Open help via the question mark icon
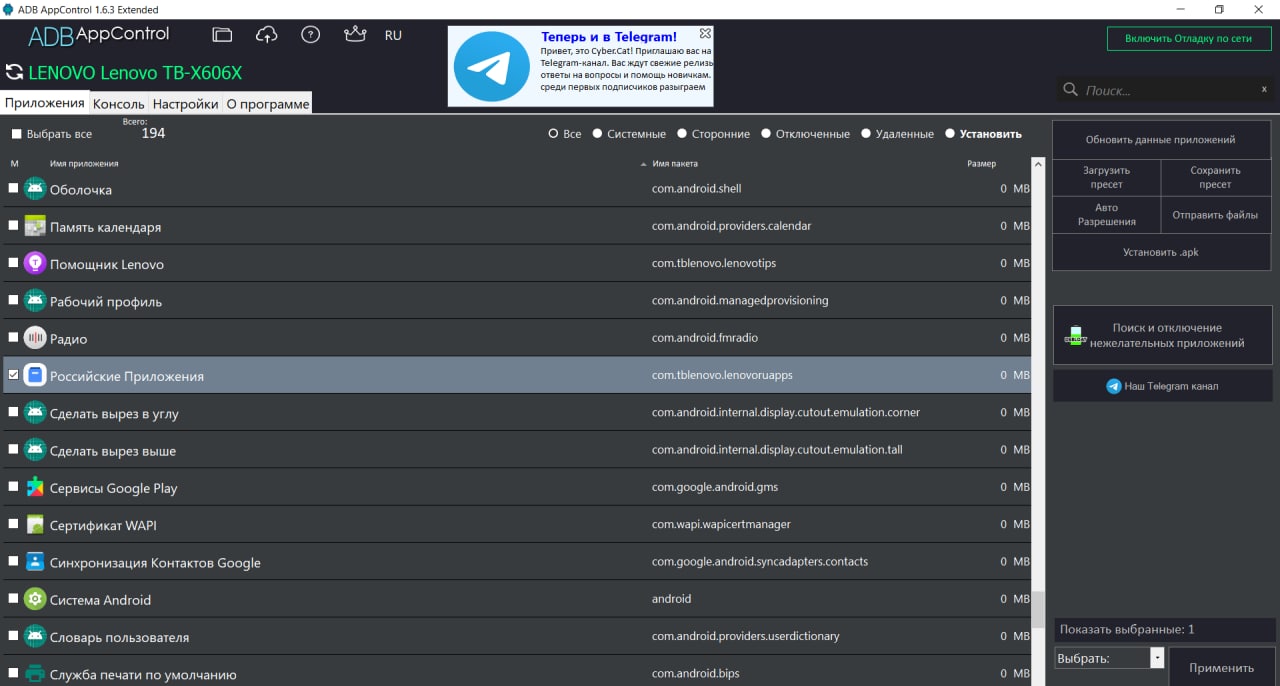Screen dimensions: 1280x686 point(311,35)
